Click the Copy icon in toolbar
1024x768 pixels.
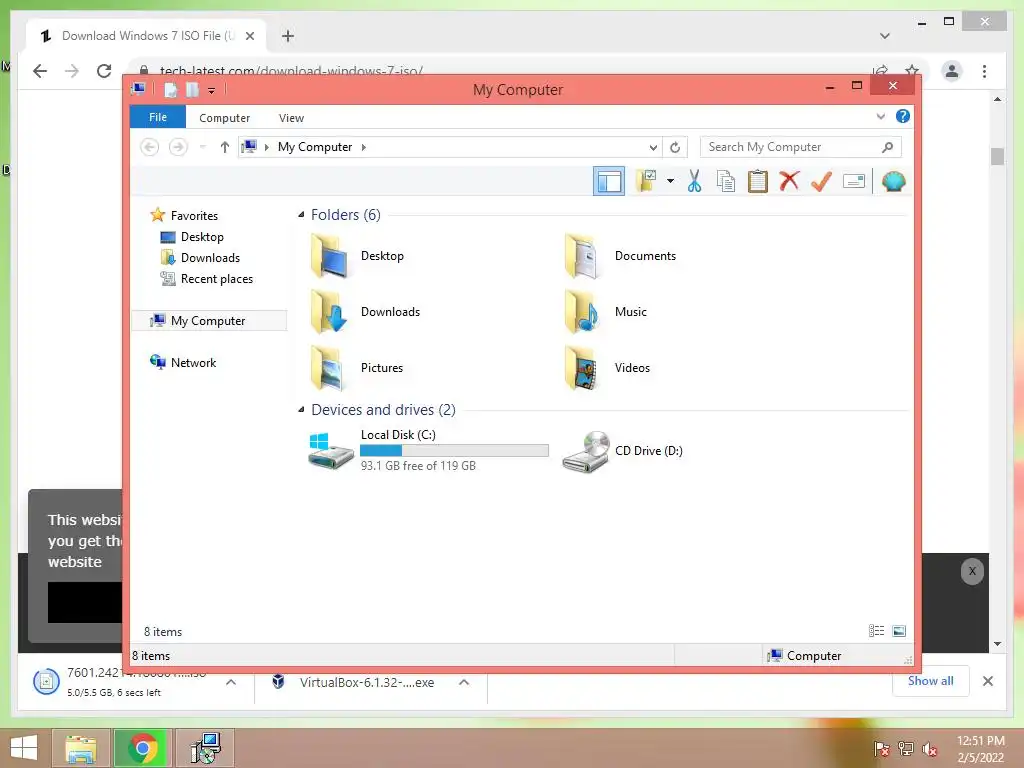(x=726, y=181)
